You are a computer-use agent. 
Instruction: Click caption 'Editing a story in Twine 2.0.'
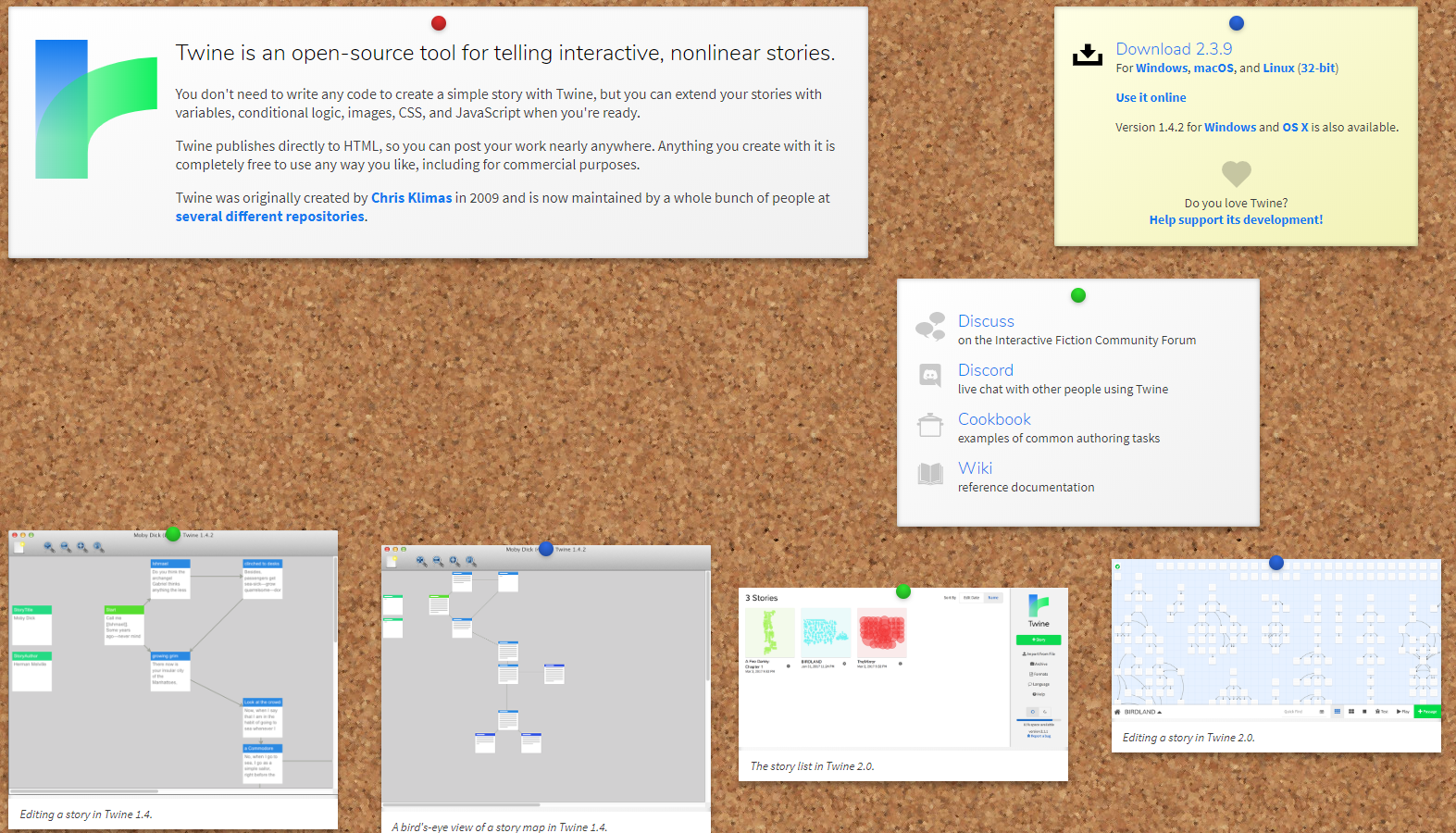coord(1188,738)
